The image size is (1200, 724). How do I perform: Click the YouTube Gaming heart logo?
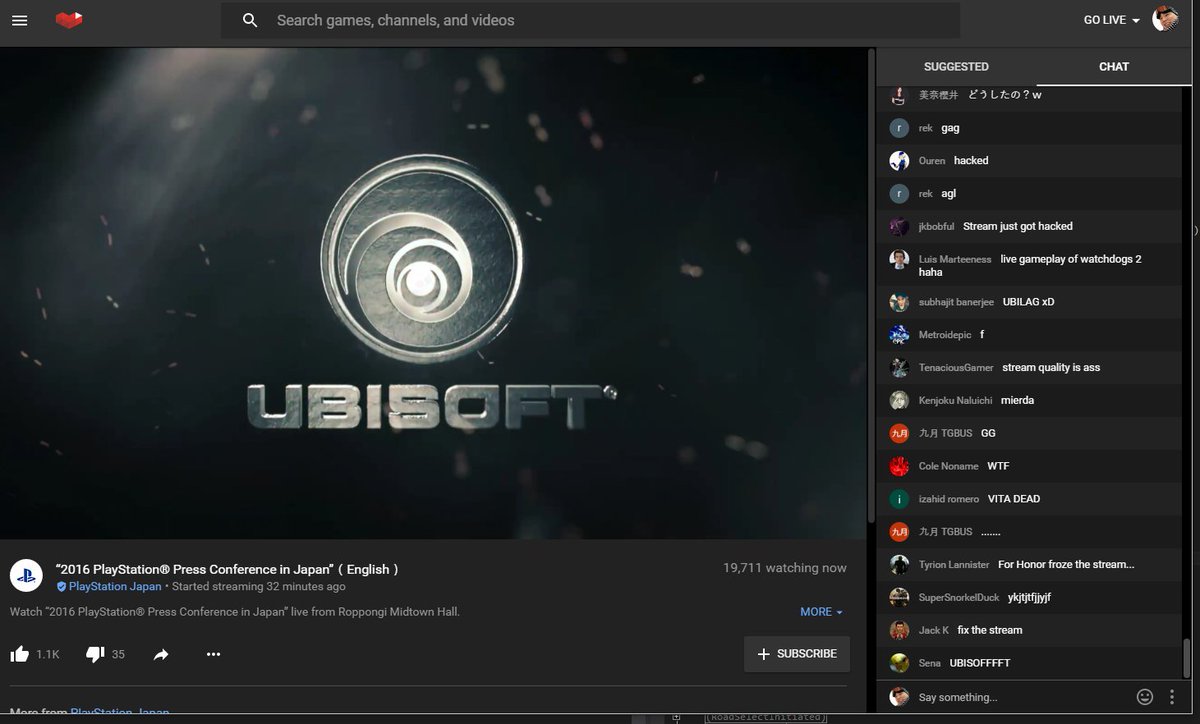(69, 20)
